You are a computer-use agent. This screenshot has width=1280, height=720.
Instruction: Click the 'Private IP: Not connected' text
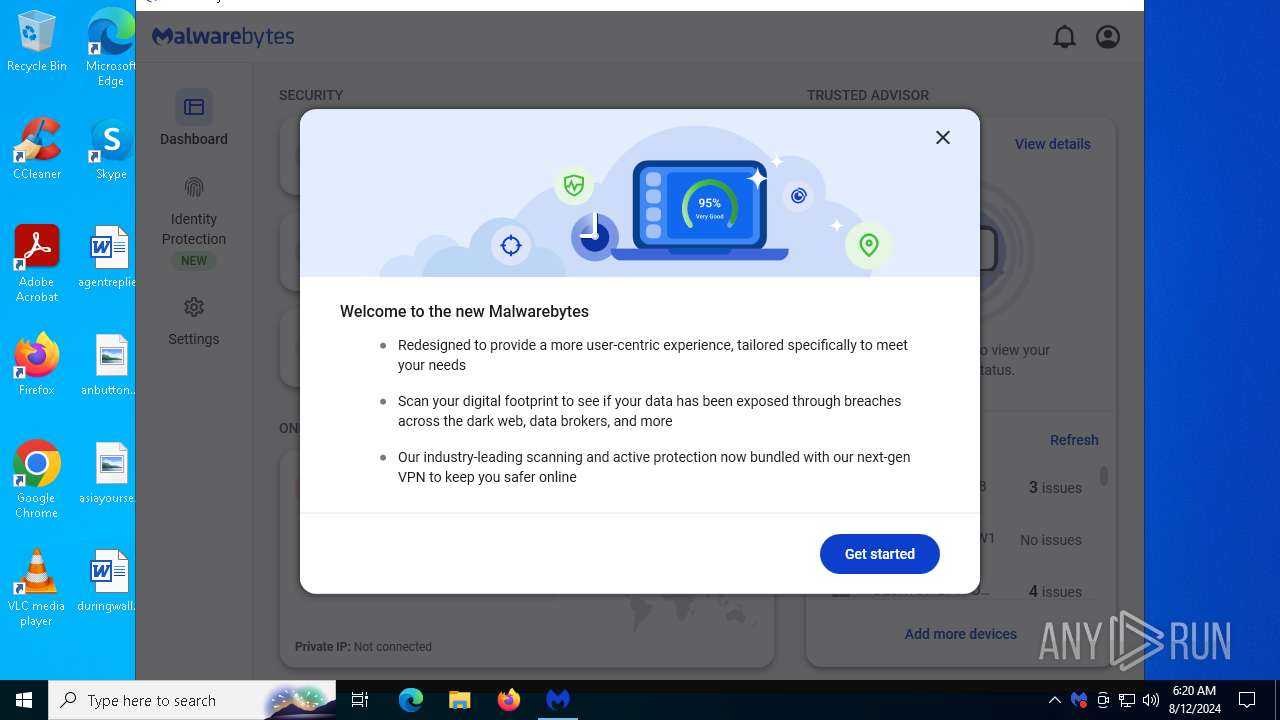[x=363, y=647]
